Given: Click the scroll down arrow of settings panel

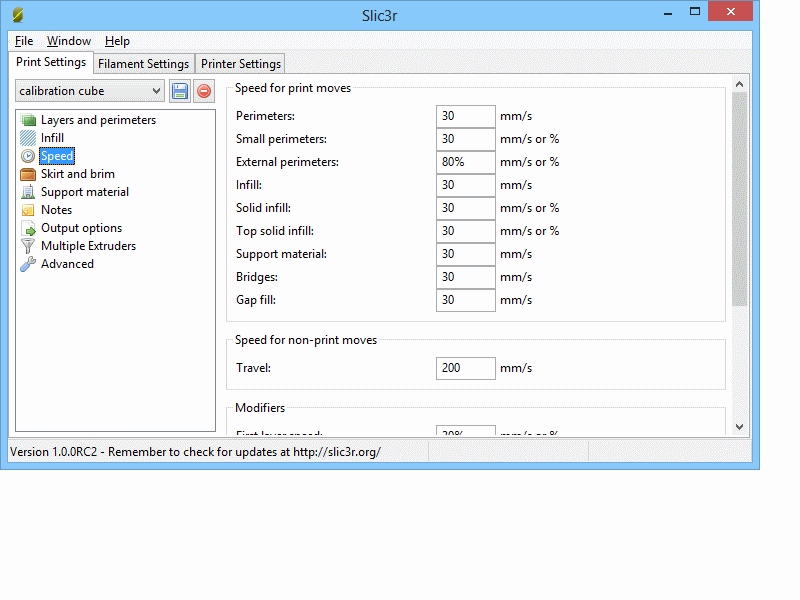Looking at the screenshot, I should [x=739, y=426].
